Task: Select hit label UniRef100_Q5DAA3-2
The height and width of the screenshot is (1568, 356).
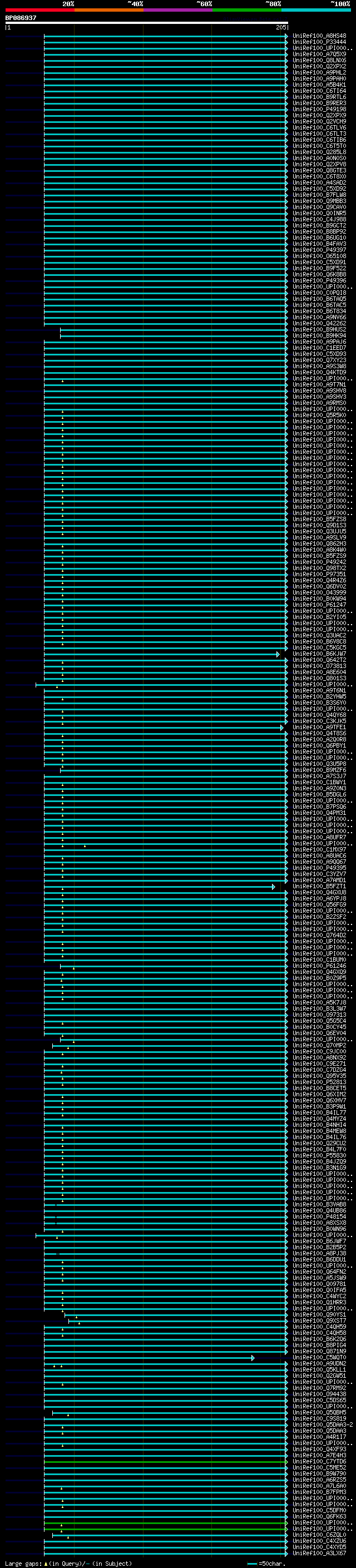Action: (x=323, y=1425)
